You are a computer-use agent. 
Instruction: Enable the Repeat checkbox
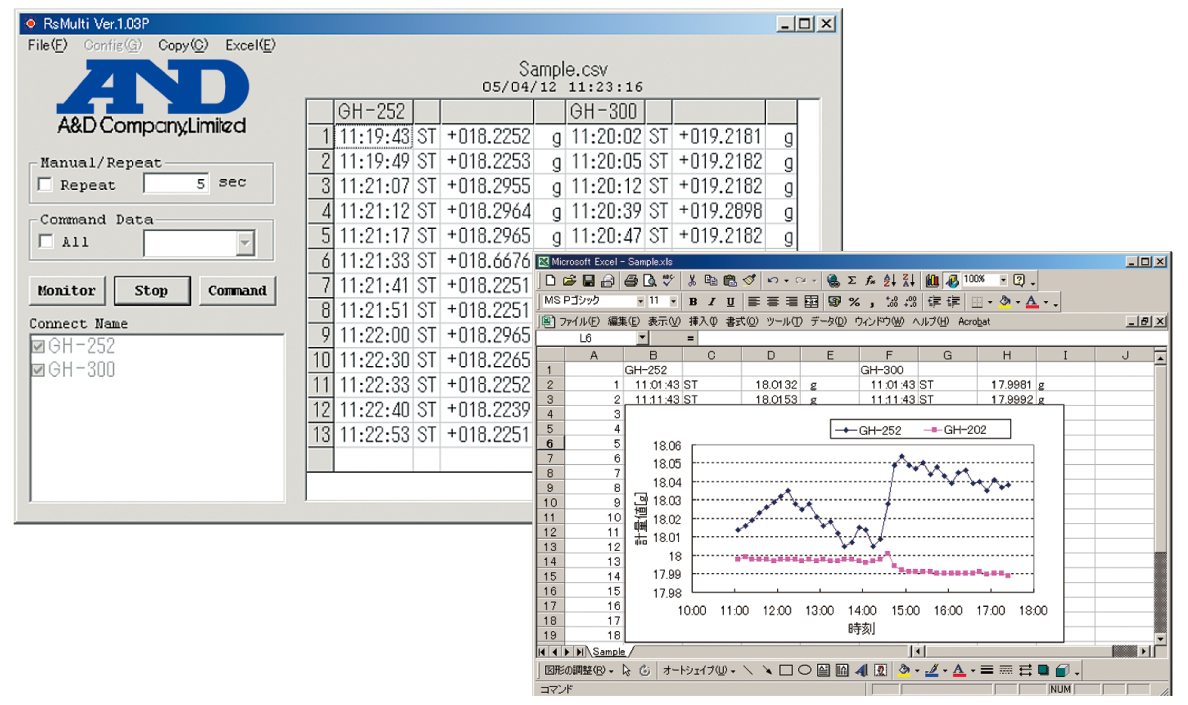[45, 185]
